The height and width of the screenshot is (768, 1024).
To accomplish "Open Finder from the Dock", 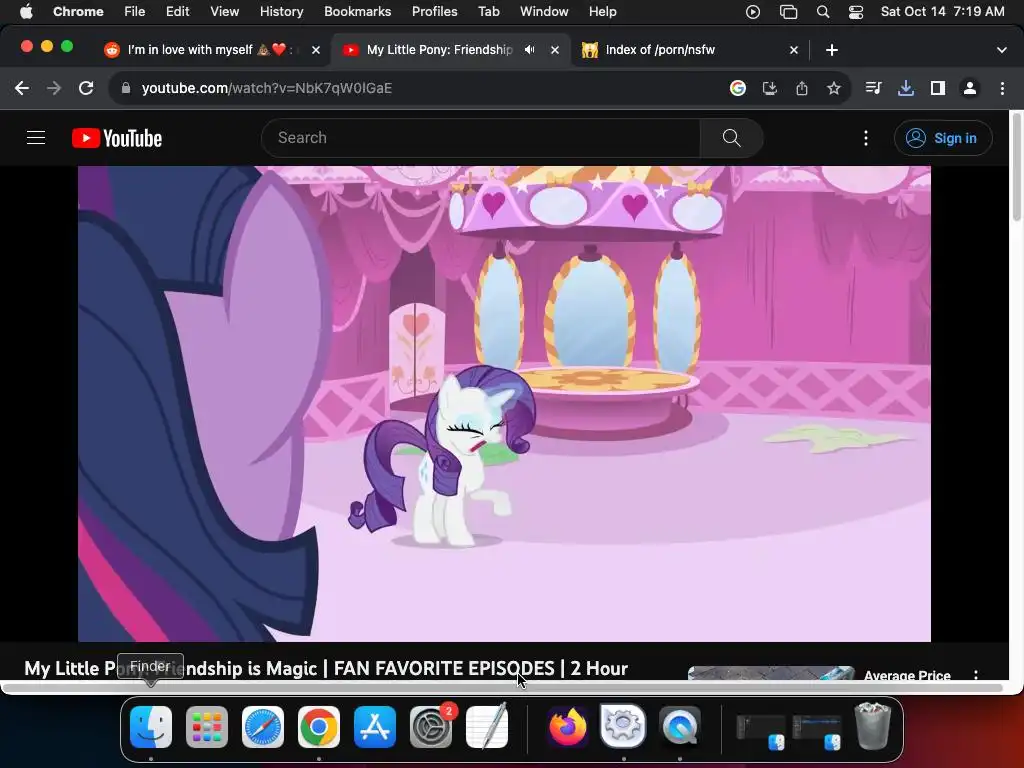I will click(x=151, y=727).
